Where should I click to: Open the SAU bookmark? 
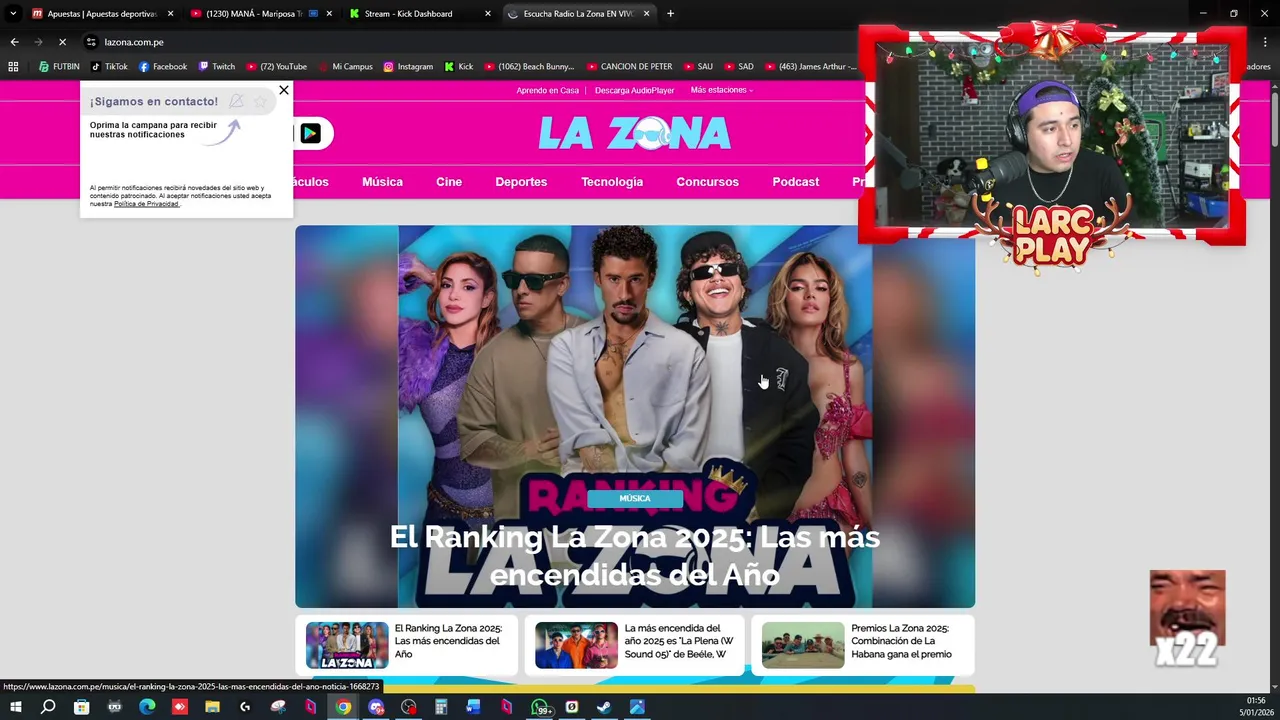click(x=699, y=67)
